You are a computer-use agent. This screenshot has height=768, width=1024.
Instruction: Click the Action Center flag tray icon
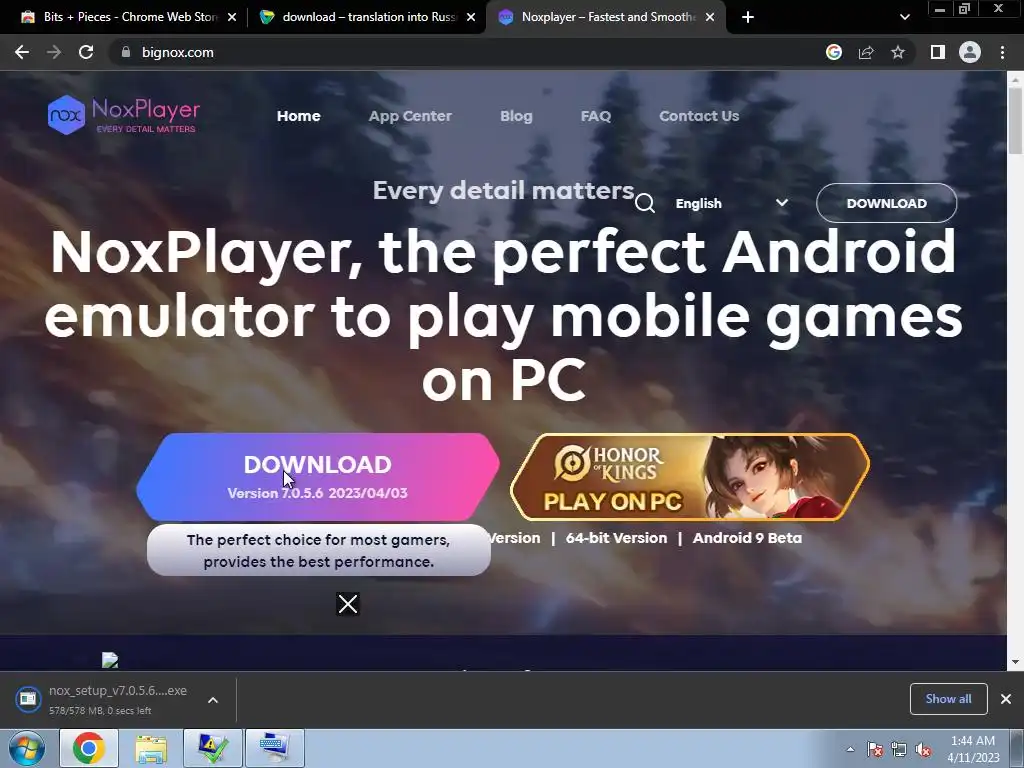[x=875, y=749]
